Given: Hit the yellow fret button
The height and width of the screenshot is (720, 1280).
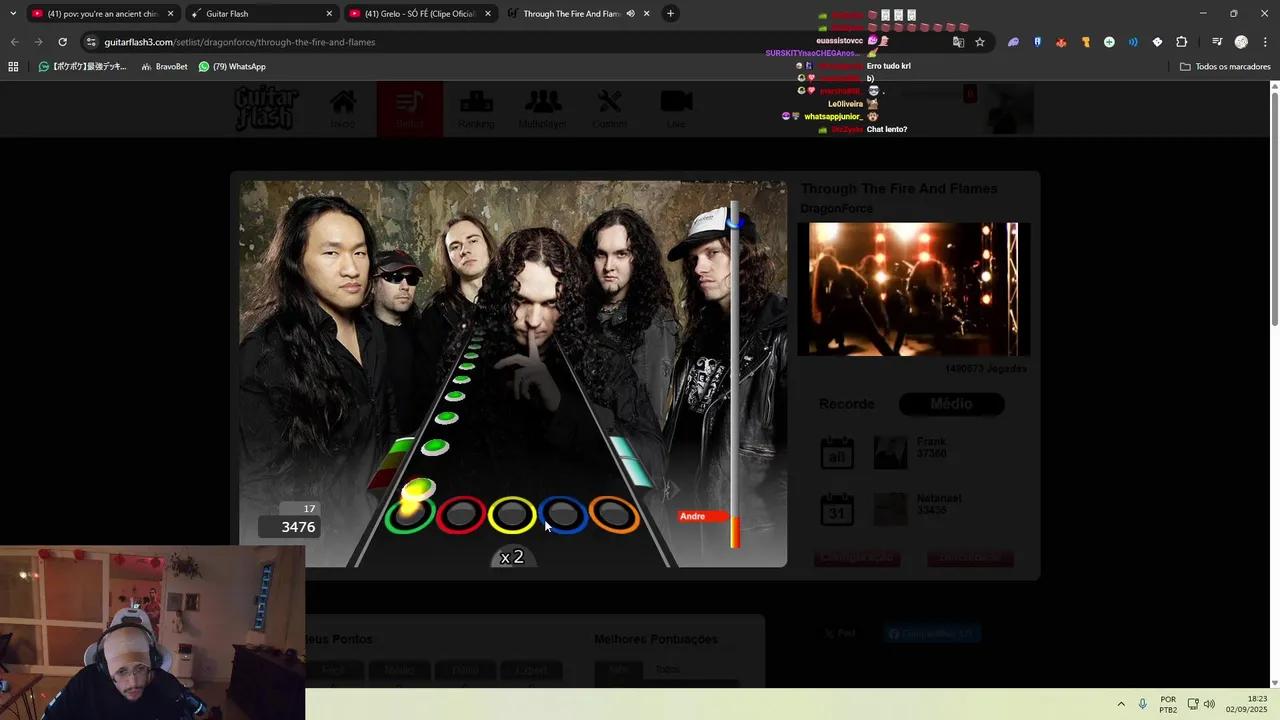Looking at the screenshot, I should (512, 515).
